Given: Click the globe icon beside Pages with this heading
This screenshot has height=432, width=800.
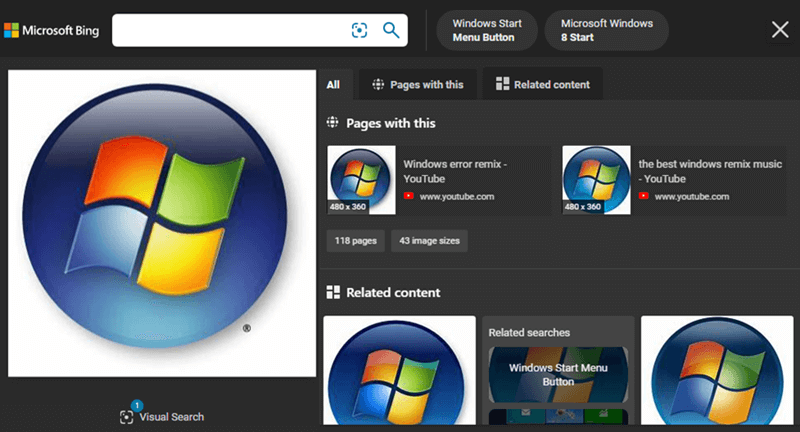Looking at the screenshot, I should (x=333, y=123).
